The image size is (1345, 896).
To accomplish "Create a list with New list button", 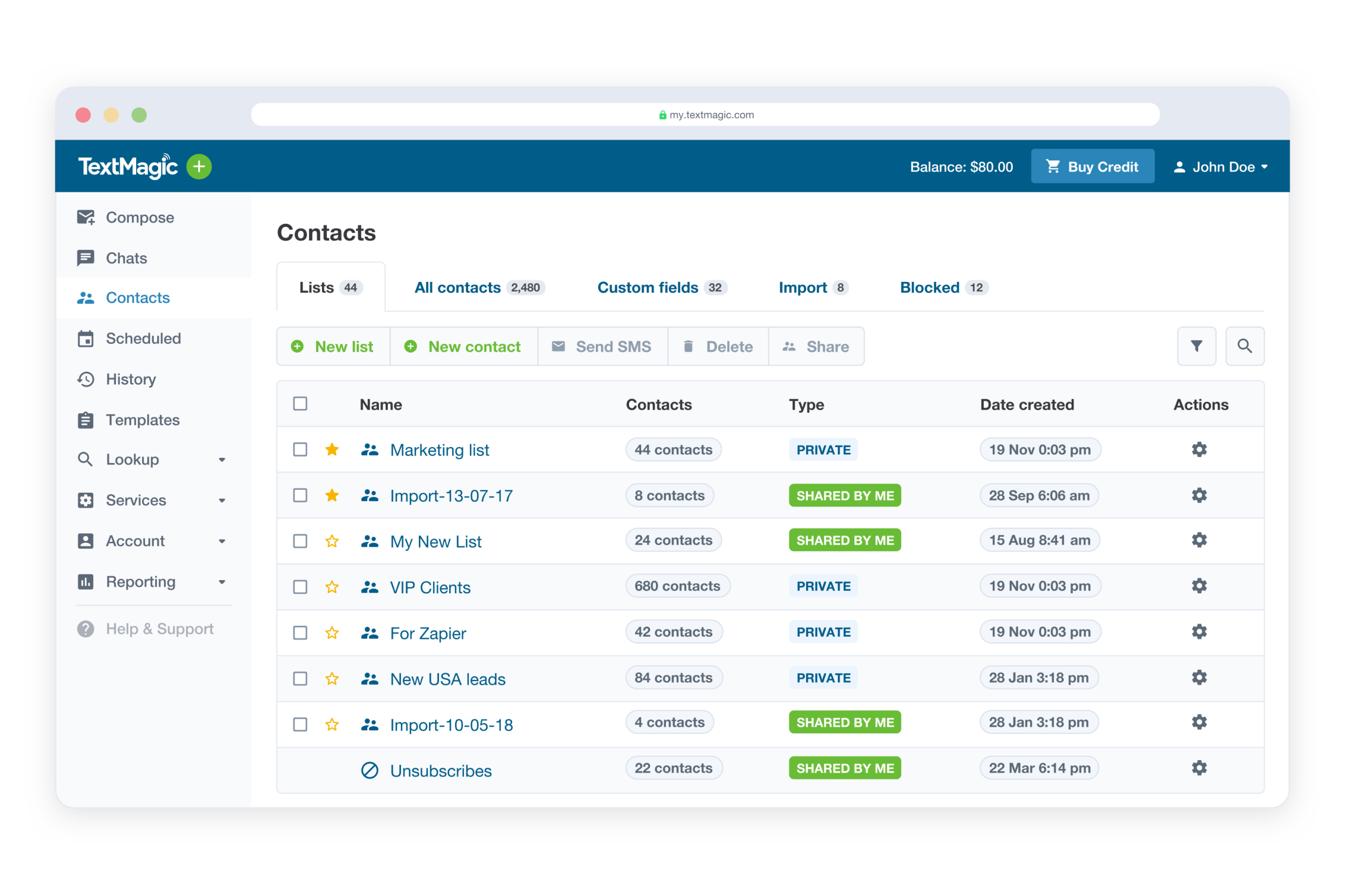I will tap(333, 347).
